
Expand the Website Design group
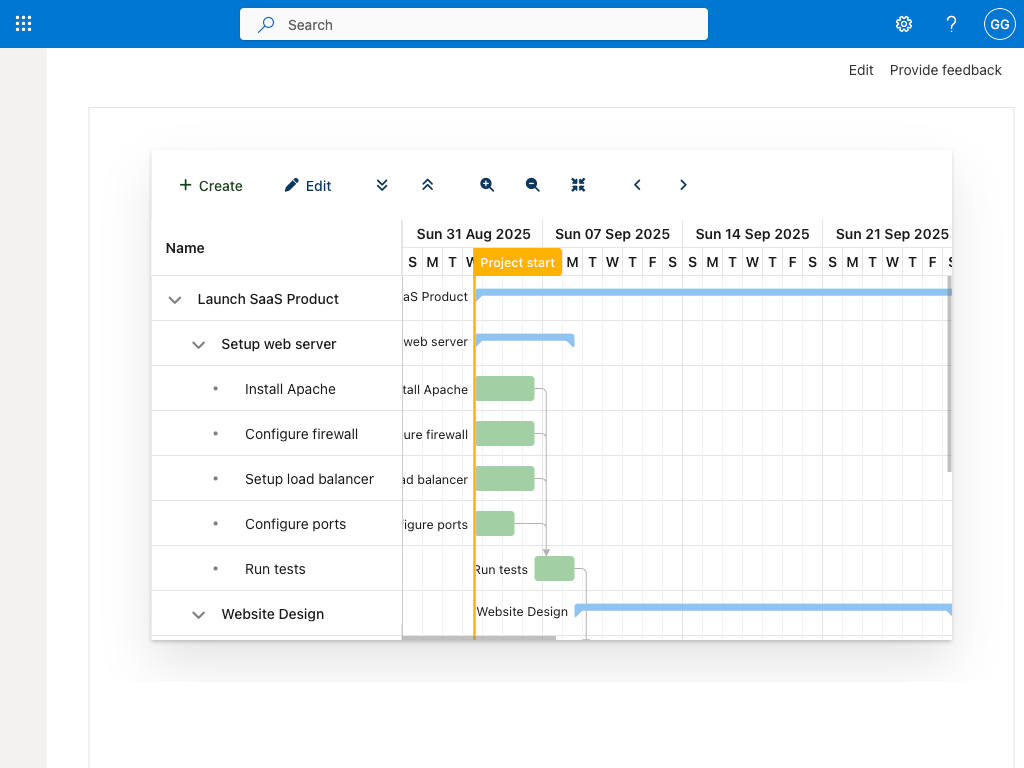pyautogui.click(x=198, y=614)
